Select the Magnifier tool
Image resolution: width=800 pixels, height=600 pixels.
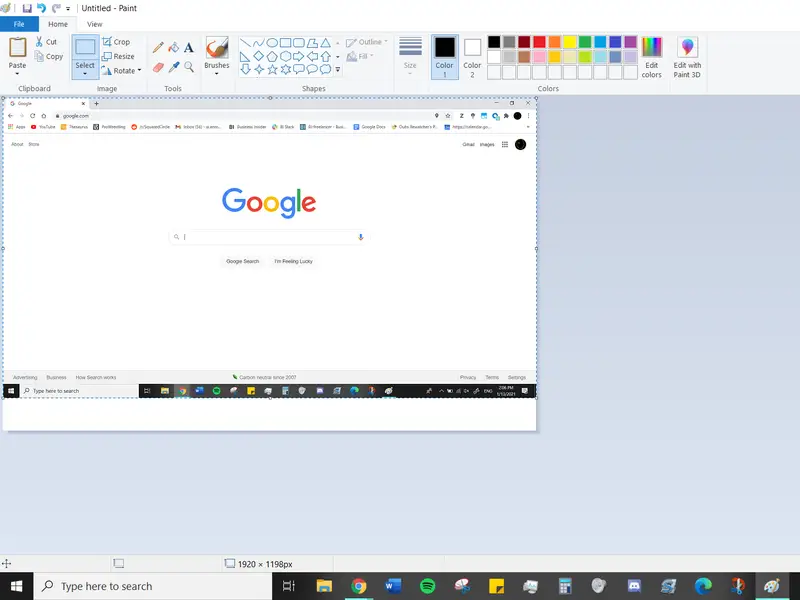click(x=189, y=67)
